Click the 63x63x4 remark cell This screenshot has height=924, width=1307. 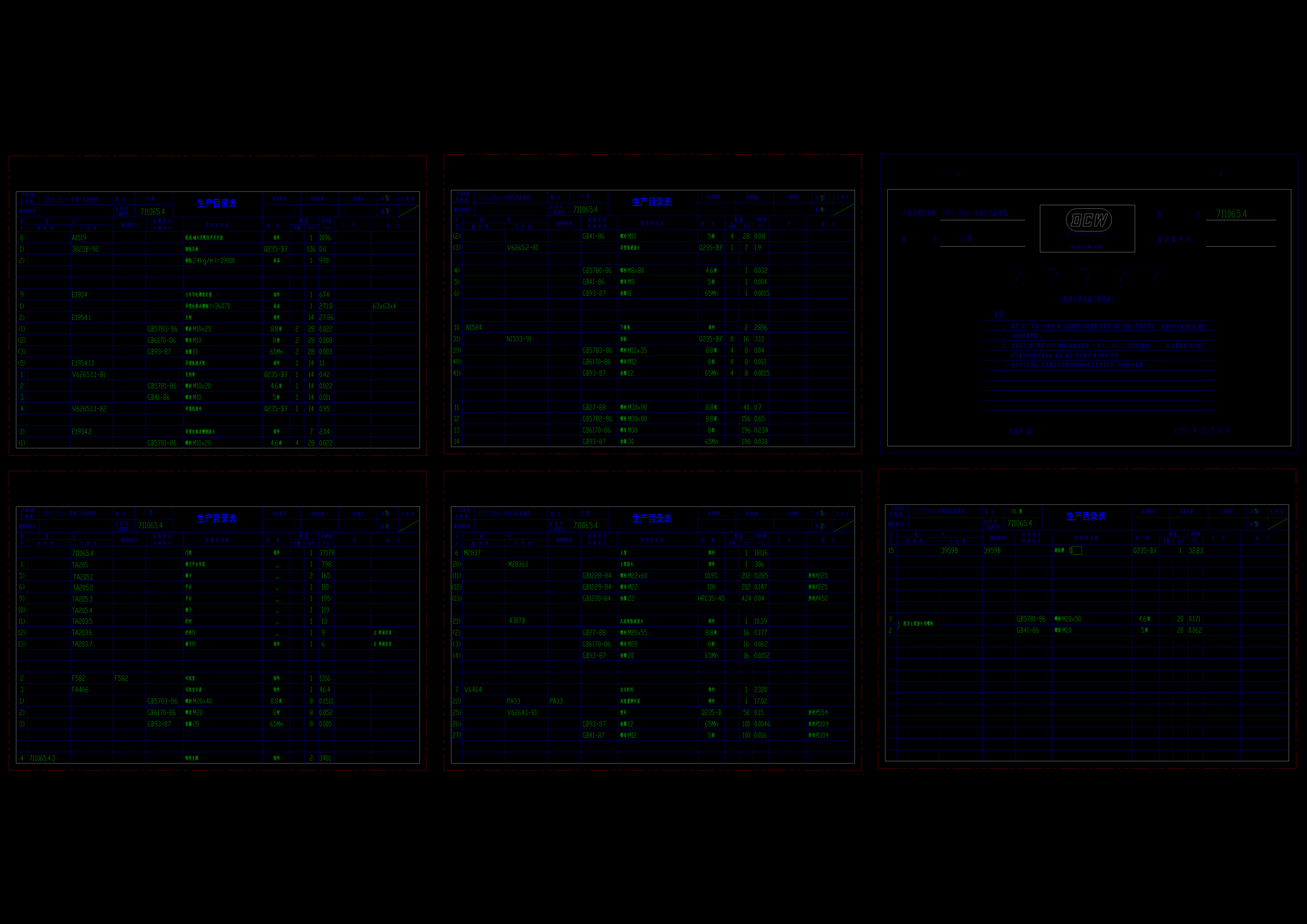(x=384, y=306)
